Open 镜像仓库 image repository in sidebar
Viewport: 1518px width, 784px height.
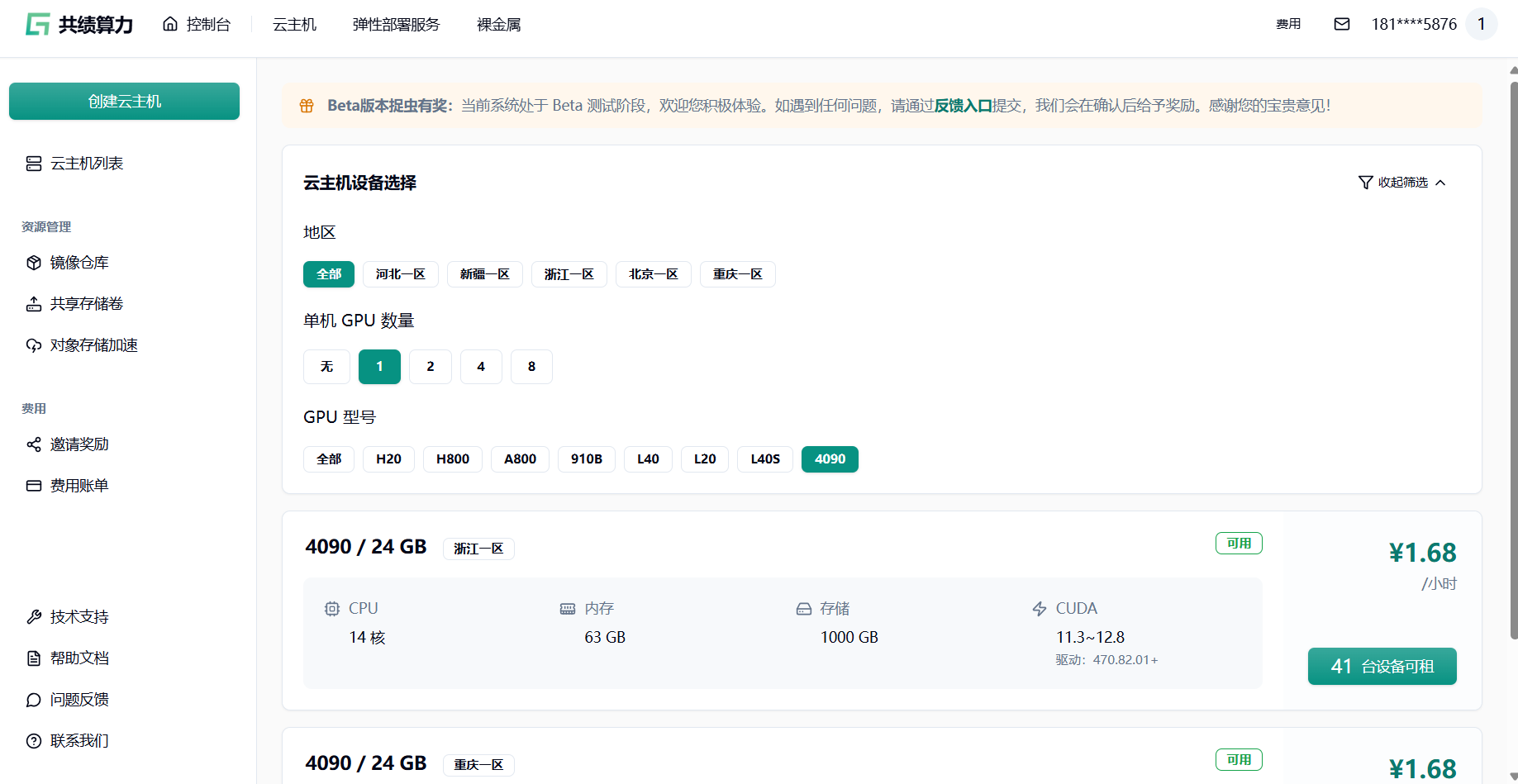click(79, 263)
